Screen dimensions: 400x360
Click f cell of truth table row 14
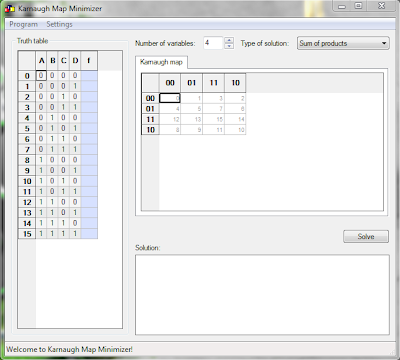pos(89,223)
